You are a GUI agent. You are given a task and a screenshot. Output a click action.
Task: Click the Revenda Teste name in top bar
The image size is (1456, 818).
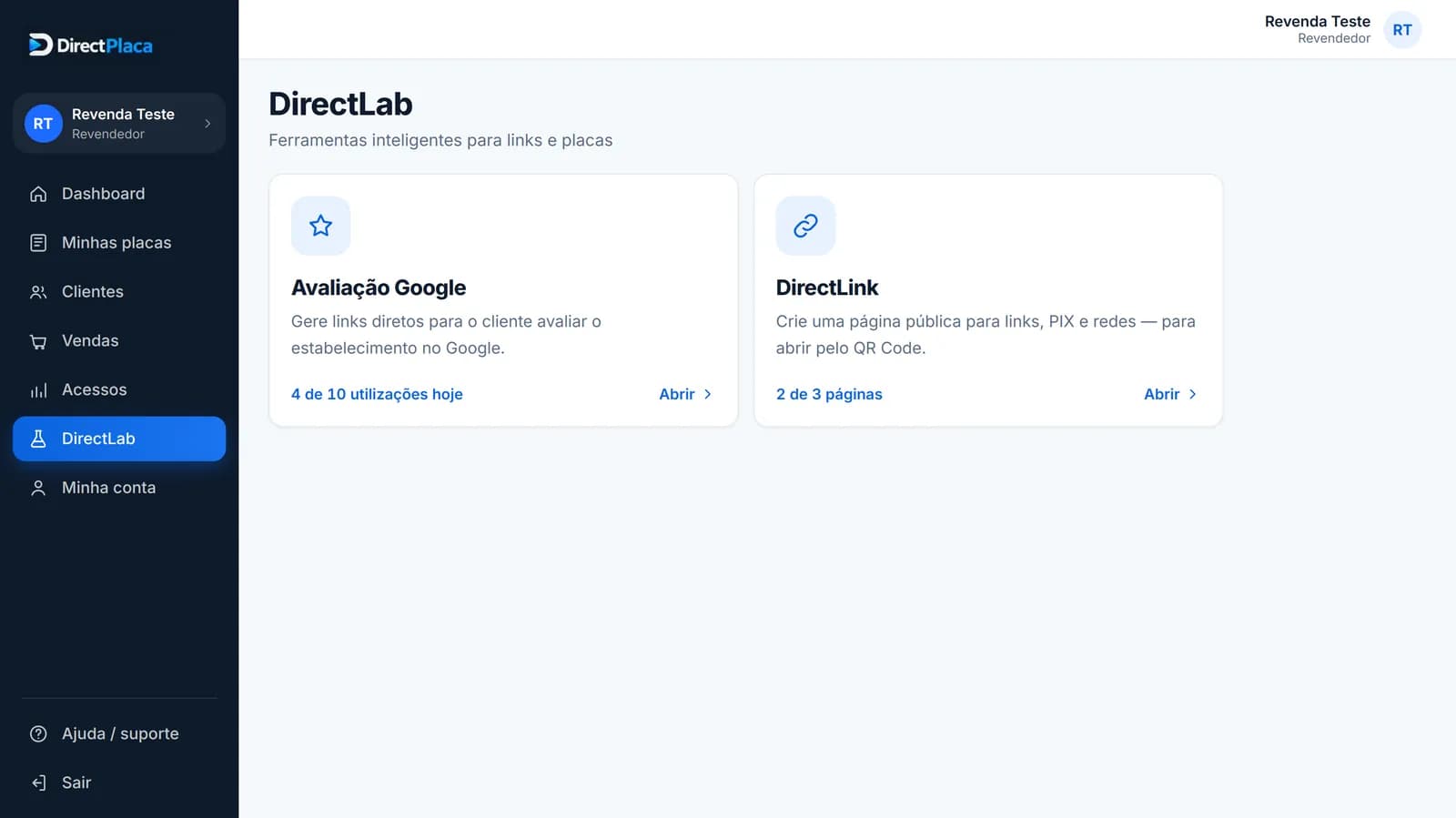pyautogui.click(x=1317, y=21)
